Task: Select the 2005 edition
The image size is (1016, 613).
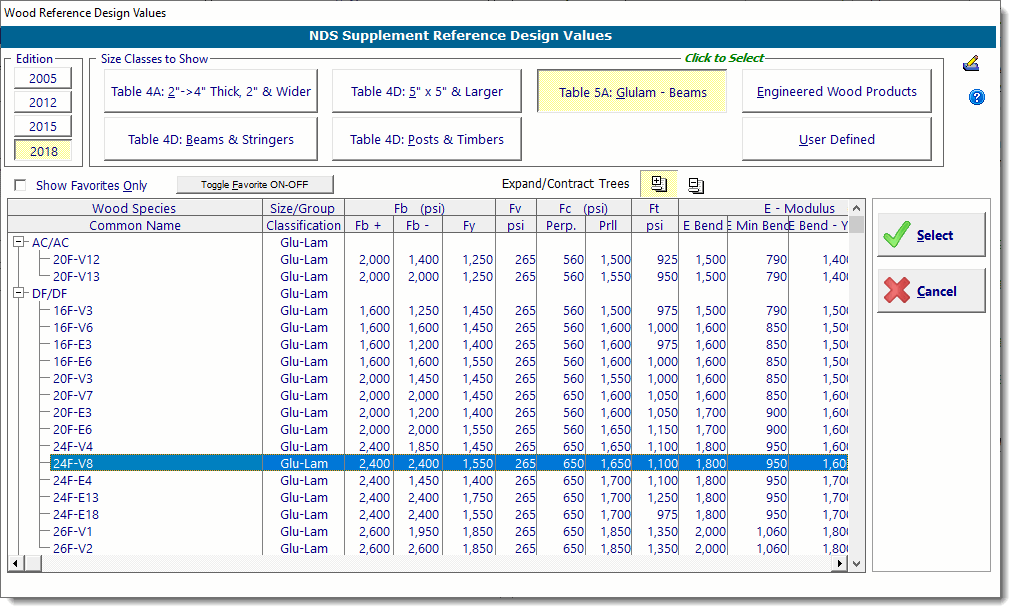Action: (x=43, y=78)
